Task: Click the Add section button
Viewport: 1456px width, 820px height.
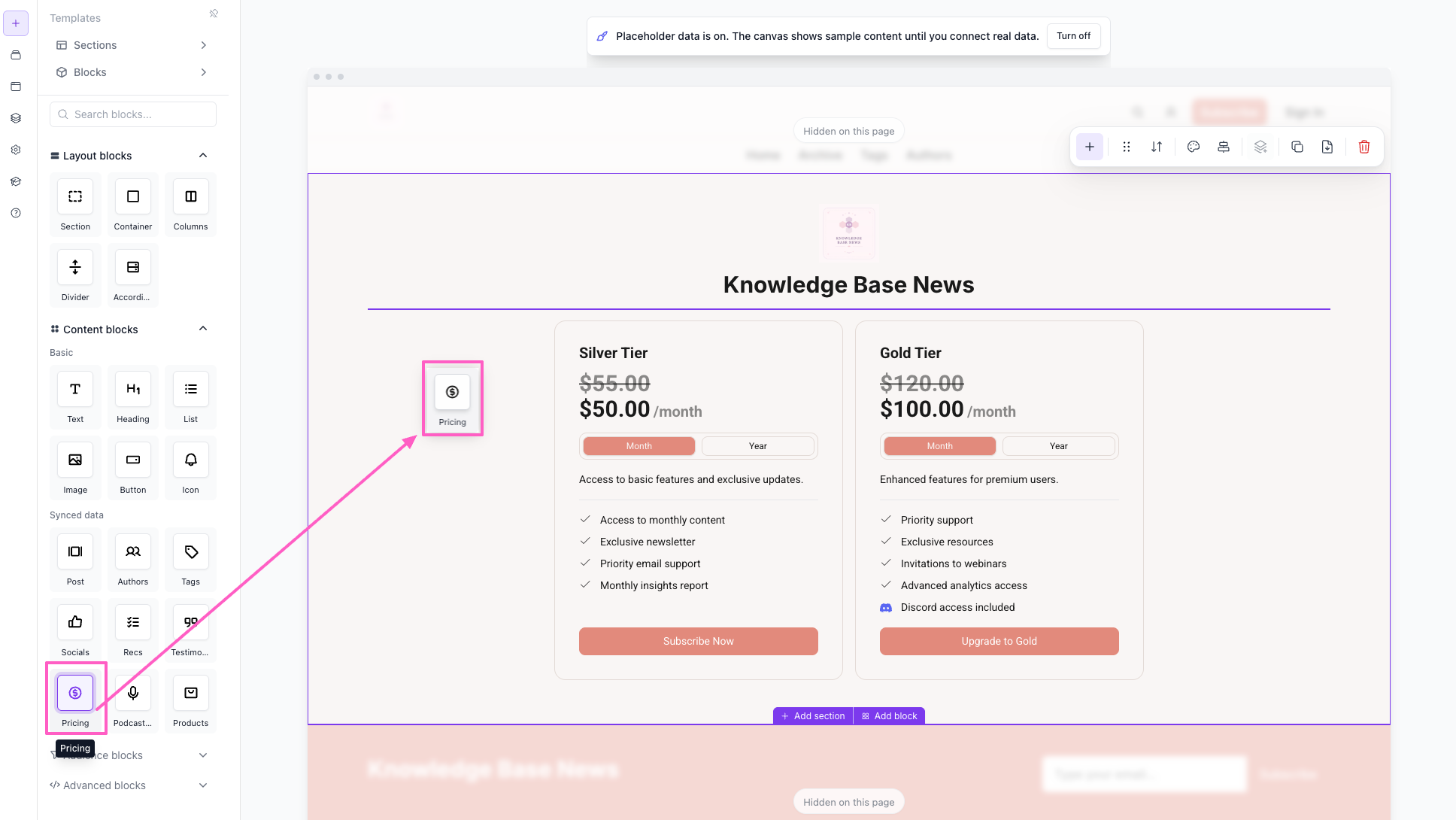Action: pos(813,716)
